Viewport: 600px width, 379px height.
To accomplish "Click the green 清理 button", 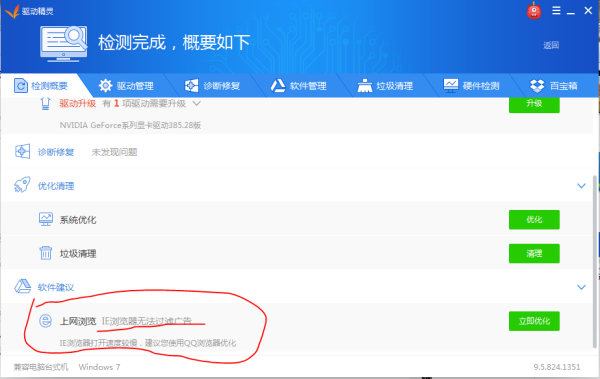I will (x=534, y=253).
